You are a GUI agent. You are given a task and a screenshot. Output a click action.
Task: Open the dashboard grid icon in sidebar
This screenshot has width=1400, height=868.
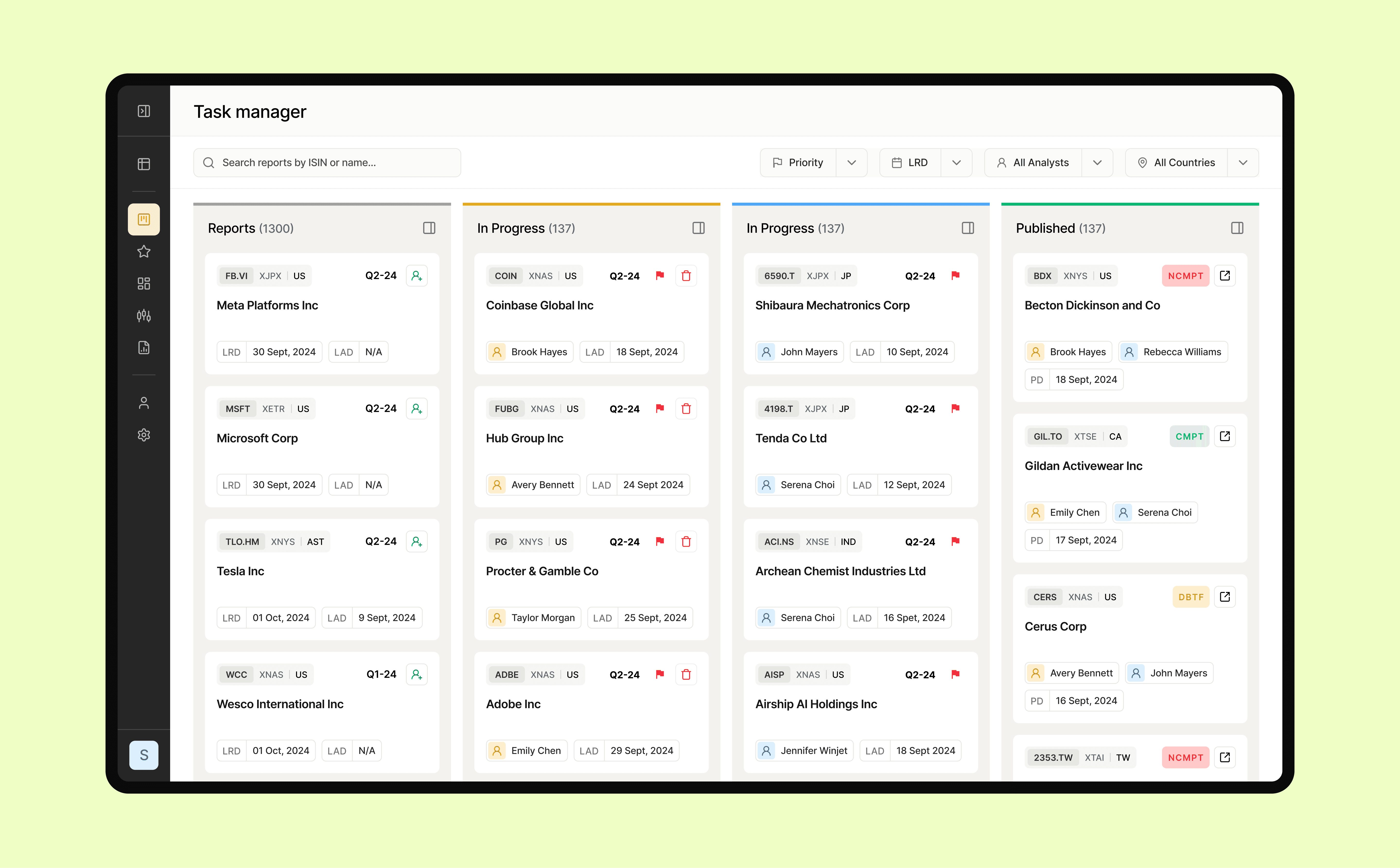pos(144,284)
